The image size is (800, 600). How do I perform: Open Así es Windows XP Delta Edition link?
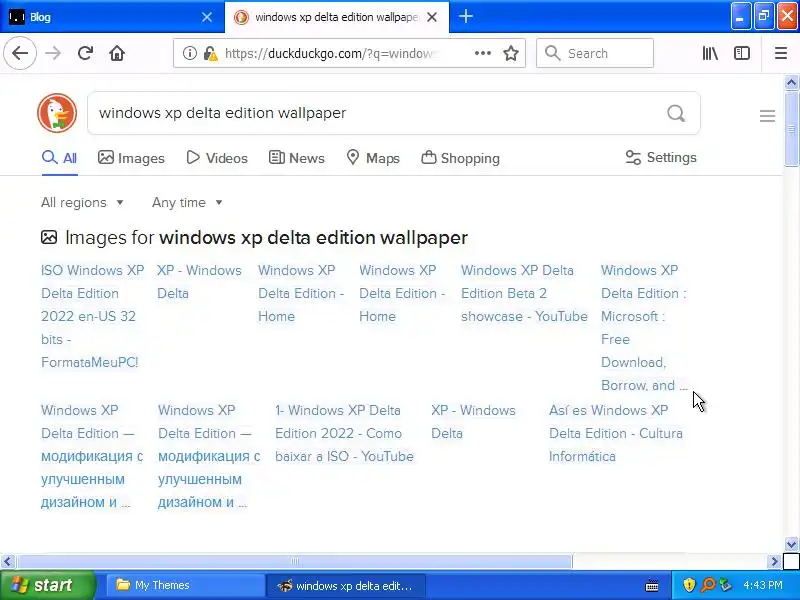(616, 433)
